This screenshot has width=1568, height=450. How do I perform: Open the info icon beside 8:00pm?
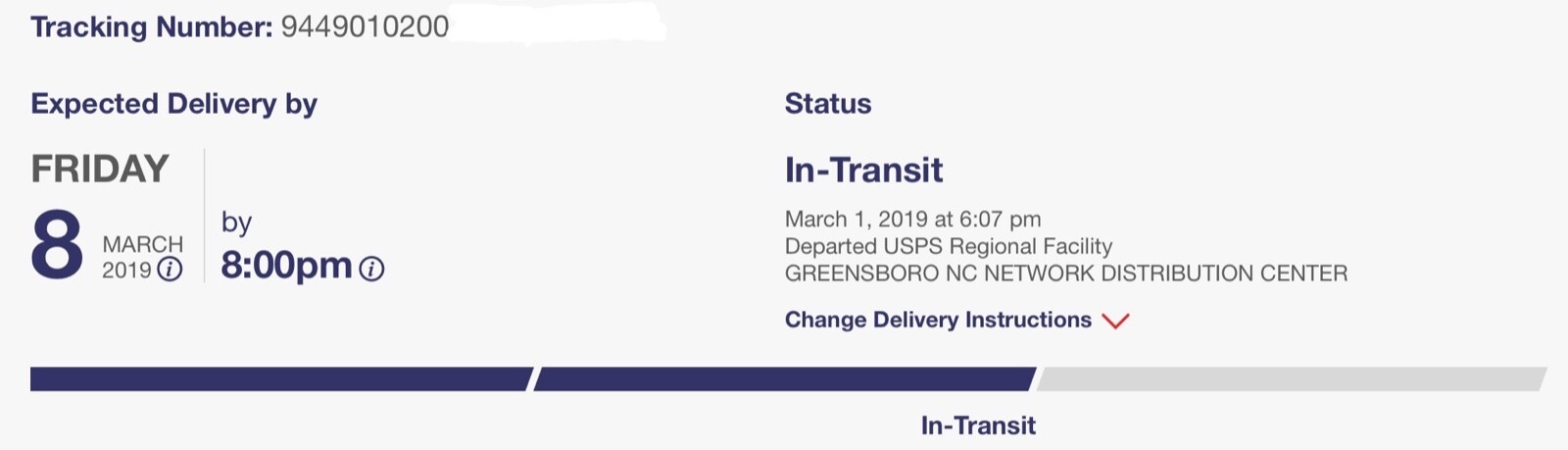coord(371,269)
